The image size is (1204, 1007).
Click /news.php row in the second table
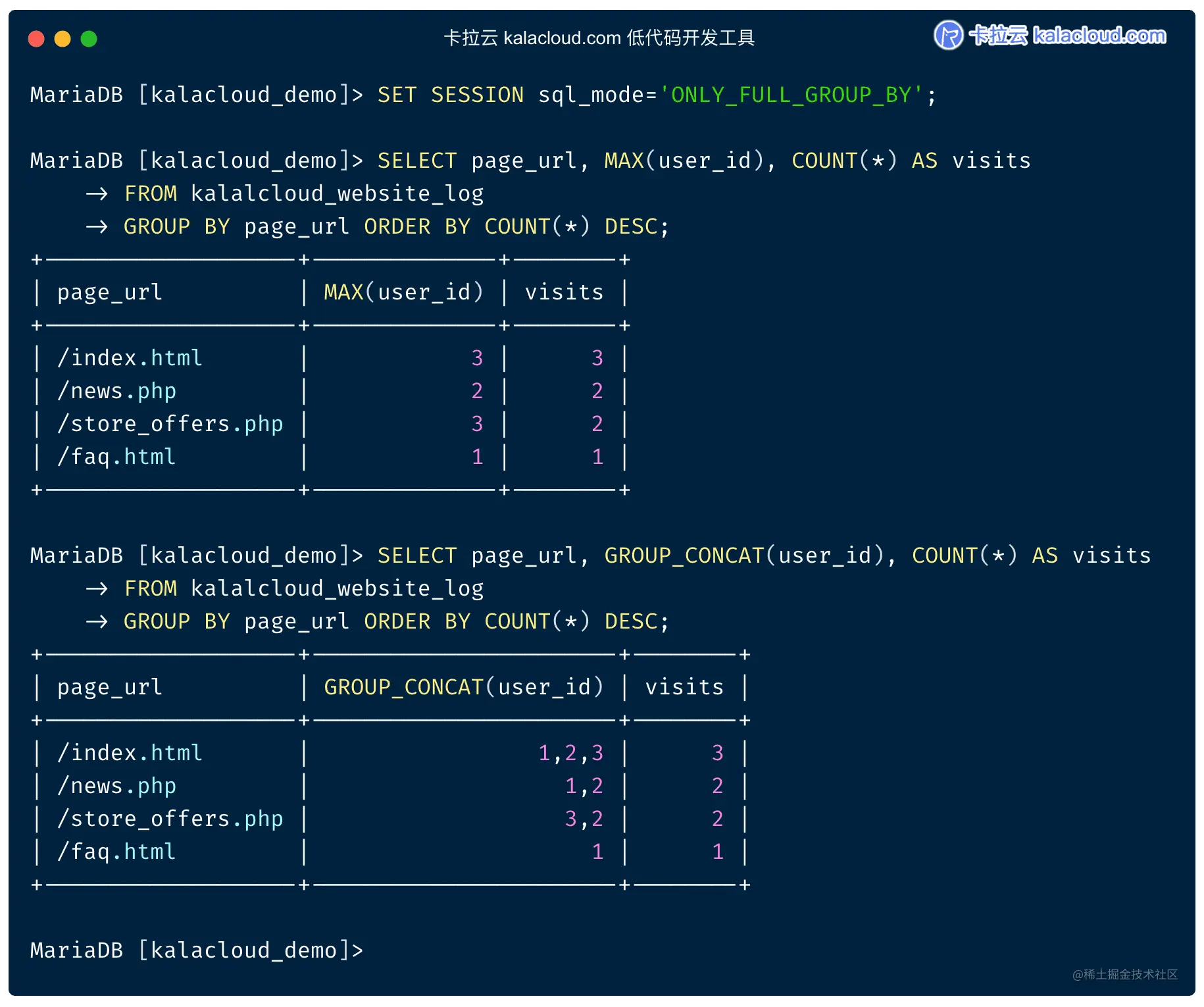point(391,786)
